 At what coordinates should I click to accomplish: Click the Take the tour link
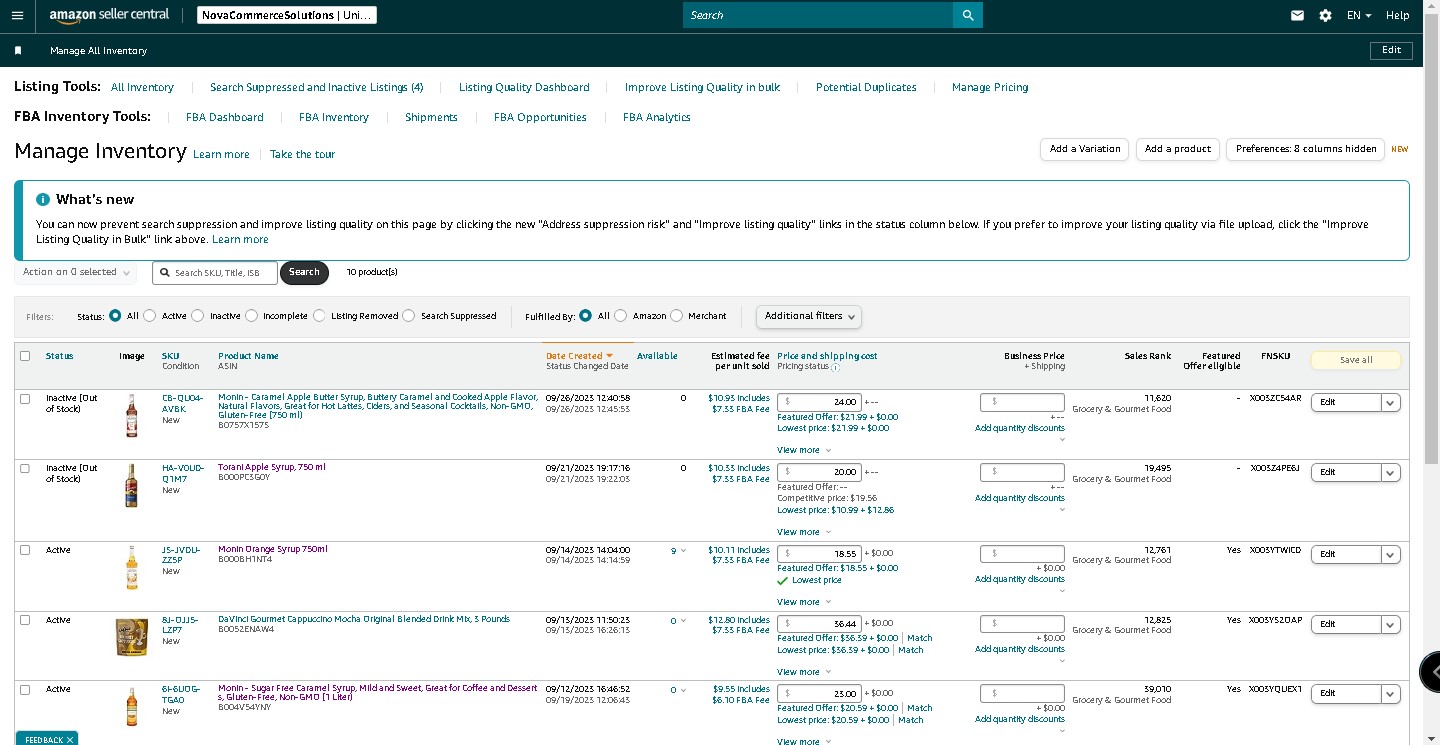(x=302, y=154)
